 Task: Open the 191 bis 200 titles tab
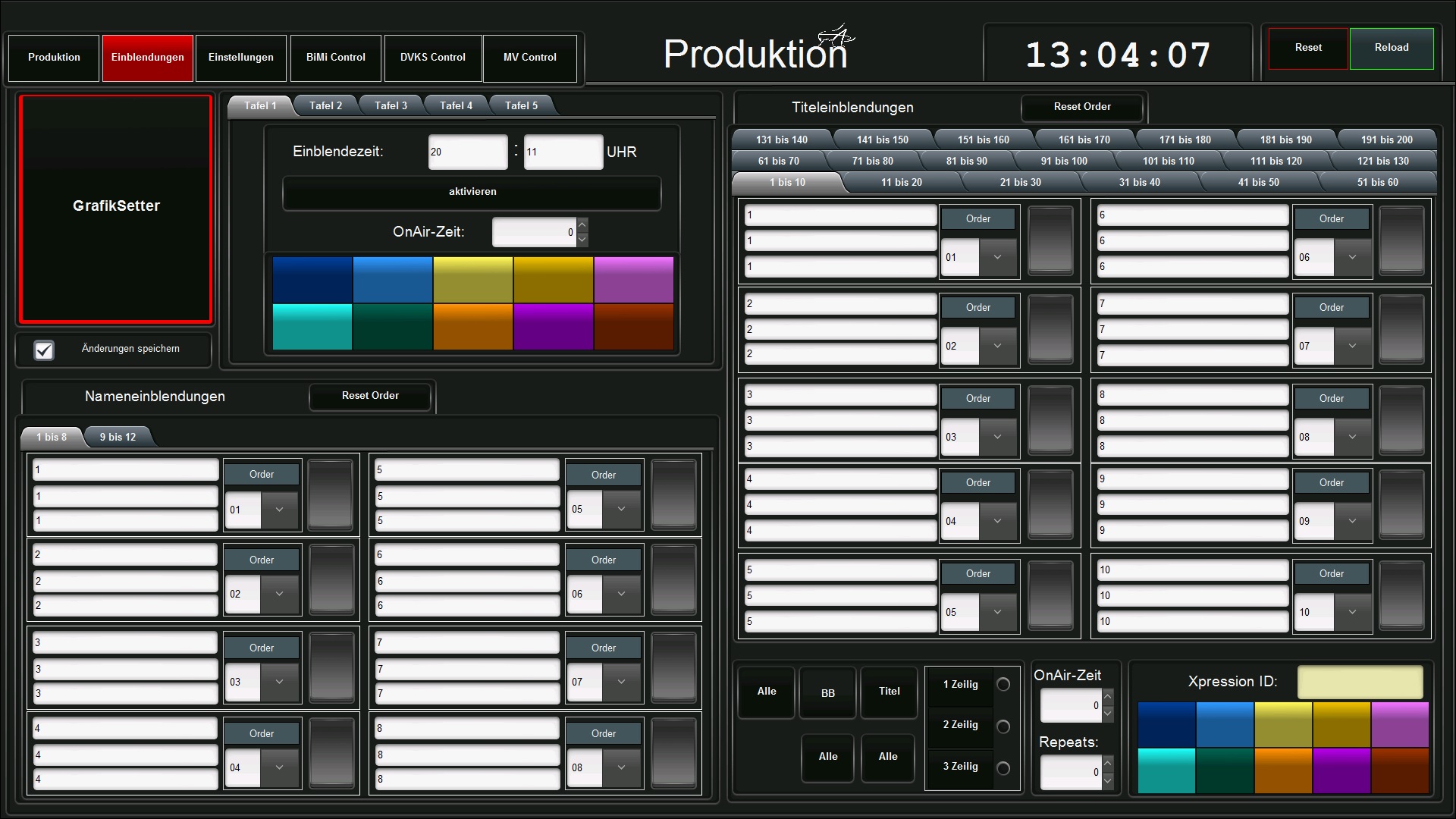[x=1386, y=140]
